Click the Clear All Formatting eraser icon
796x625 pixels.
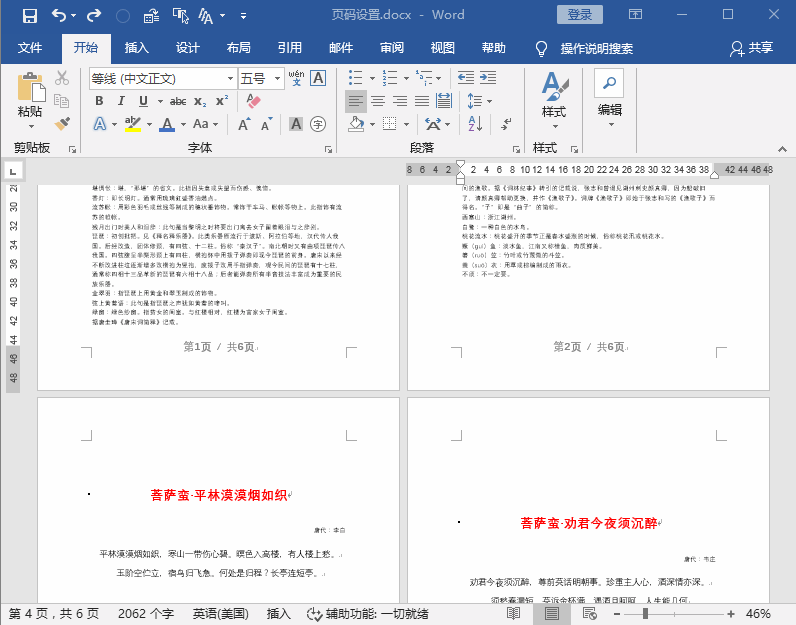pyautogui.click(x=253, y=101)
